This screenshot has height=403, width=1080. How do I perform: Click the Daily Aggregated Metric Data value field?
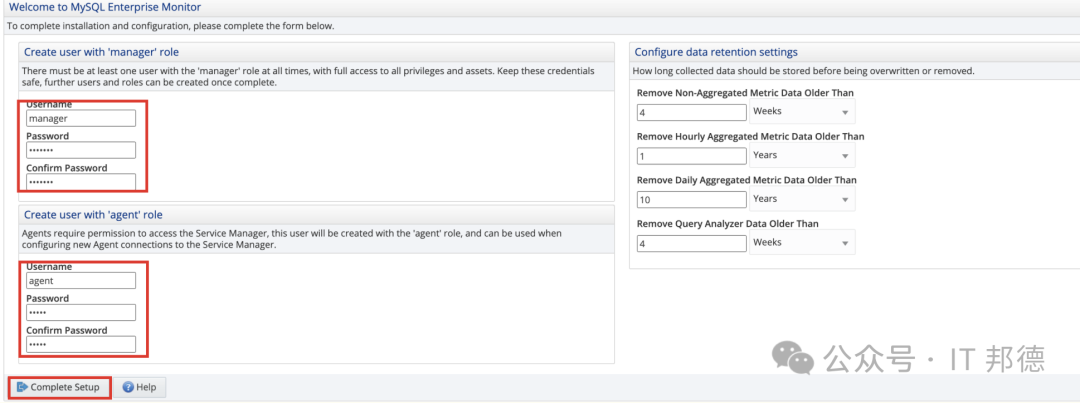coord(692,200)
